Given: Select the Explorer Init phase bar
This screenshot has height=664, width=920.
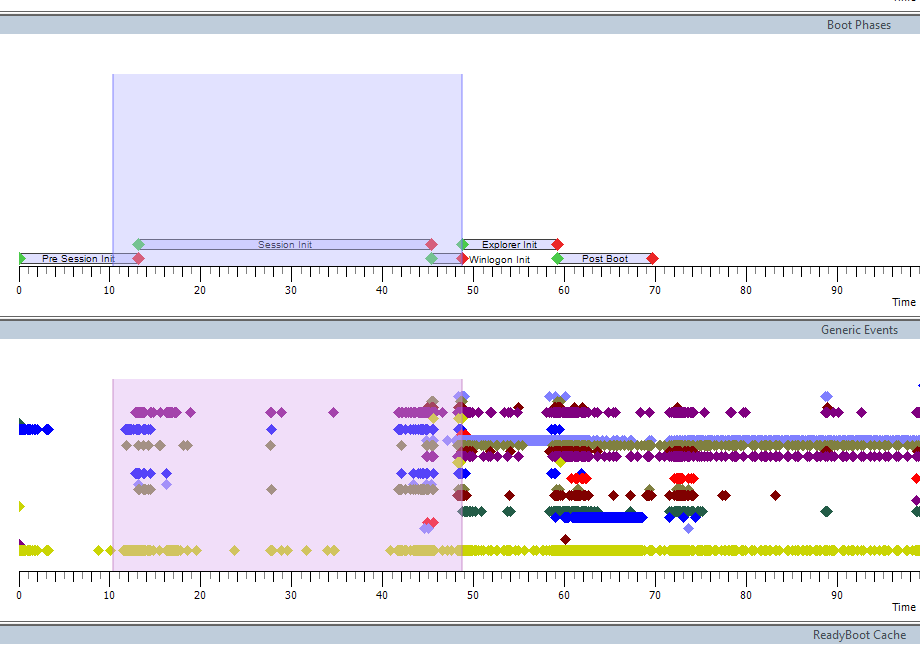Looking at the screenshot, I should click(510, 245).
